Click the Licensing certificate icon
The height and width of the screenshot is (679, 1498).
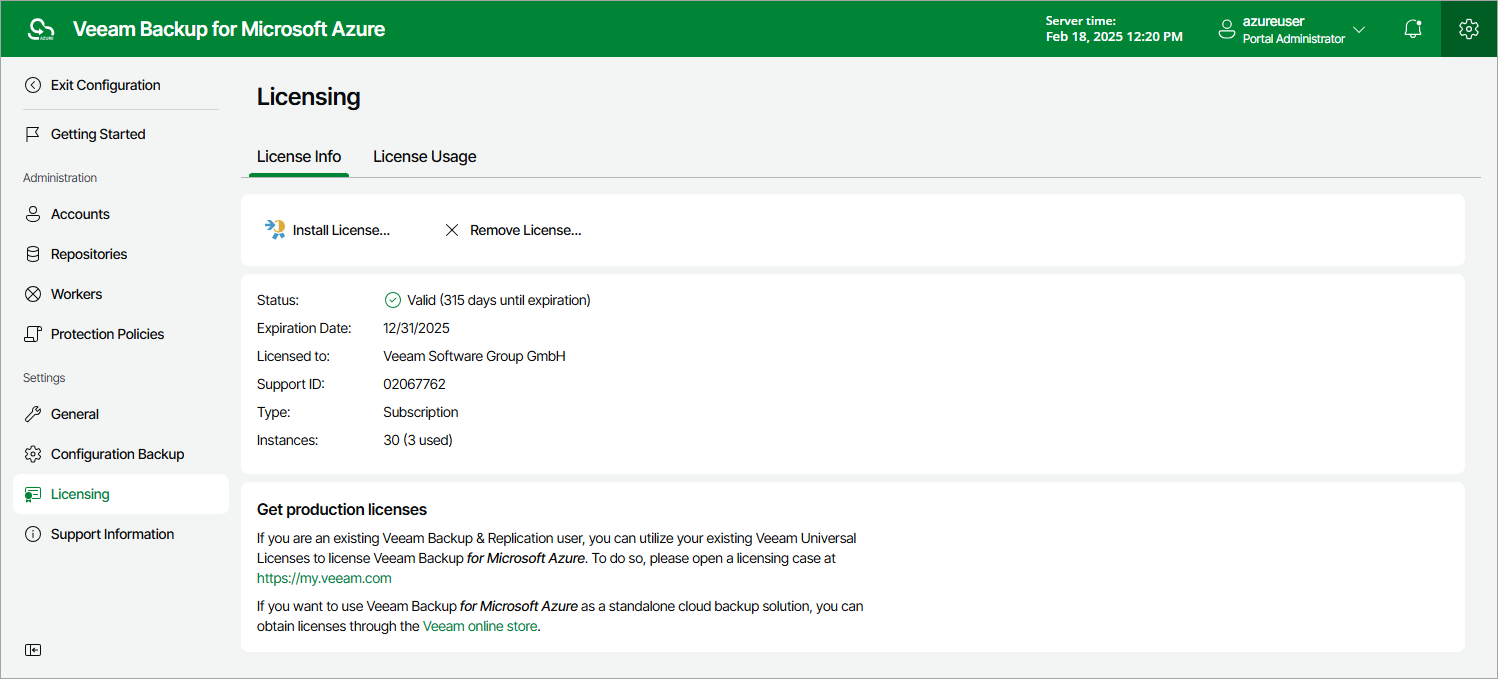pos(33,494)
